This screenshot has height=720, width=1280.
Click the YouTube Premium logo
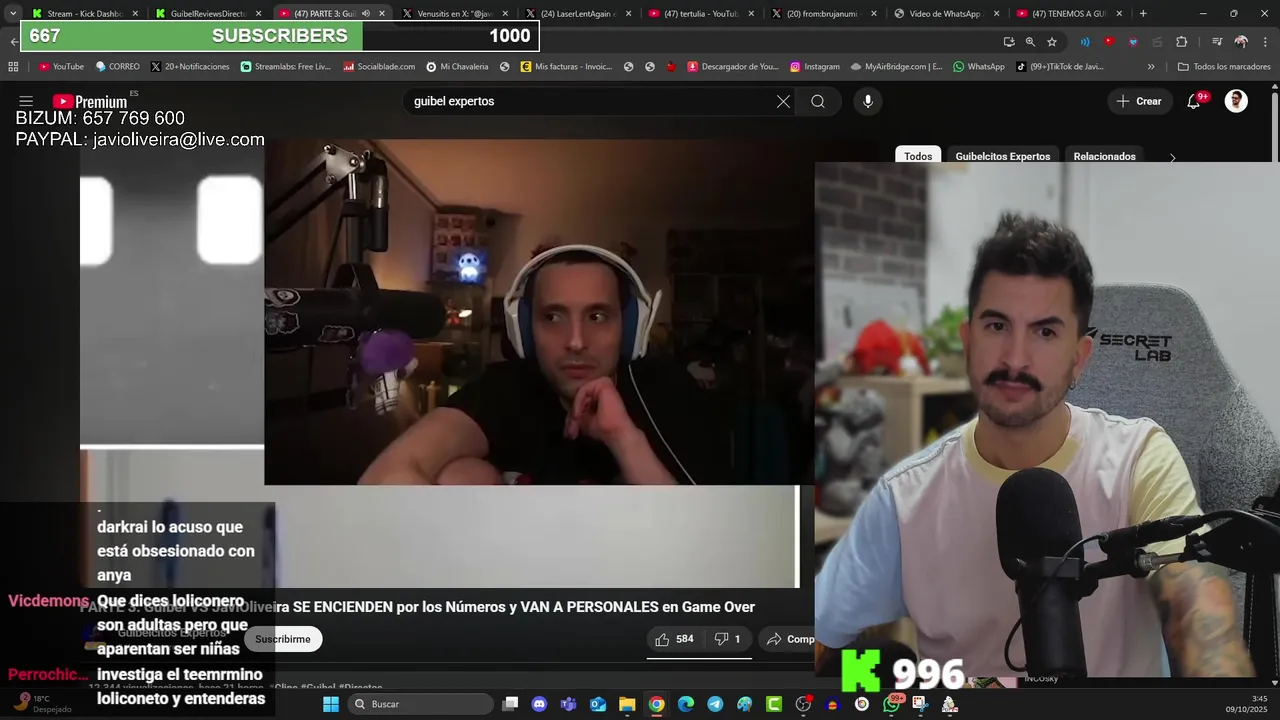click(x=90, y=101)
